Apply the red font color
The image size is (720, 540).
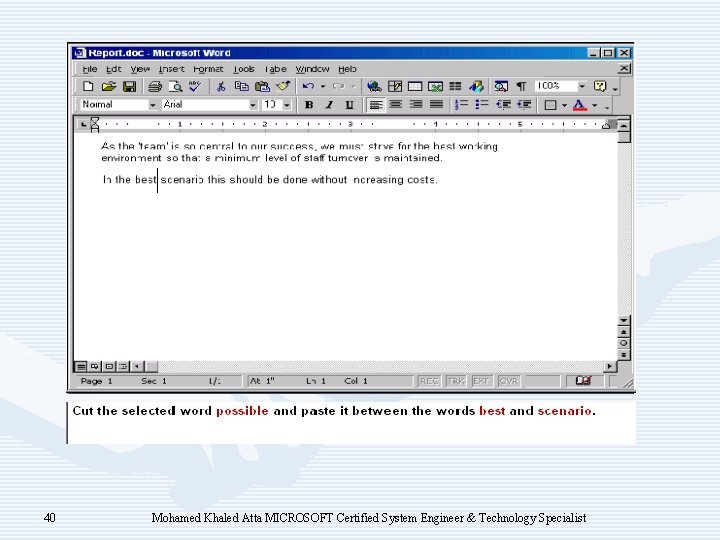coord(580,105)
